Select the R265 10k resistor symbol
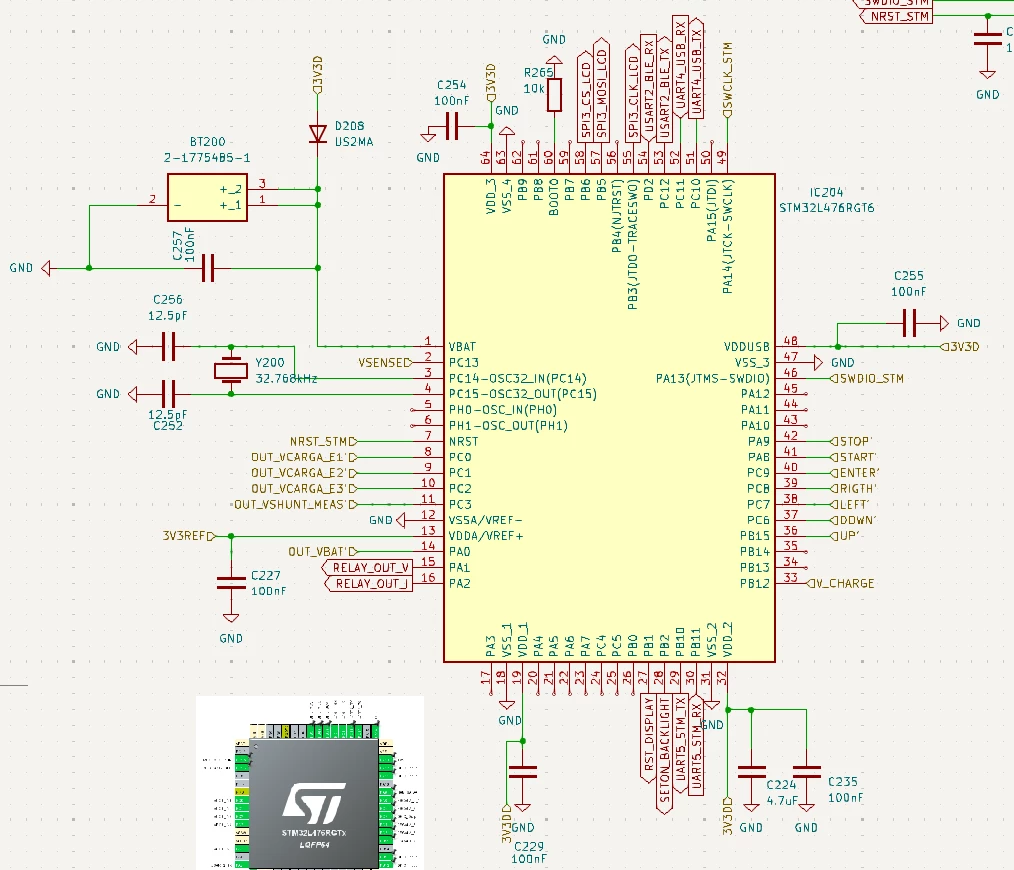 554,95
